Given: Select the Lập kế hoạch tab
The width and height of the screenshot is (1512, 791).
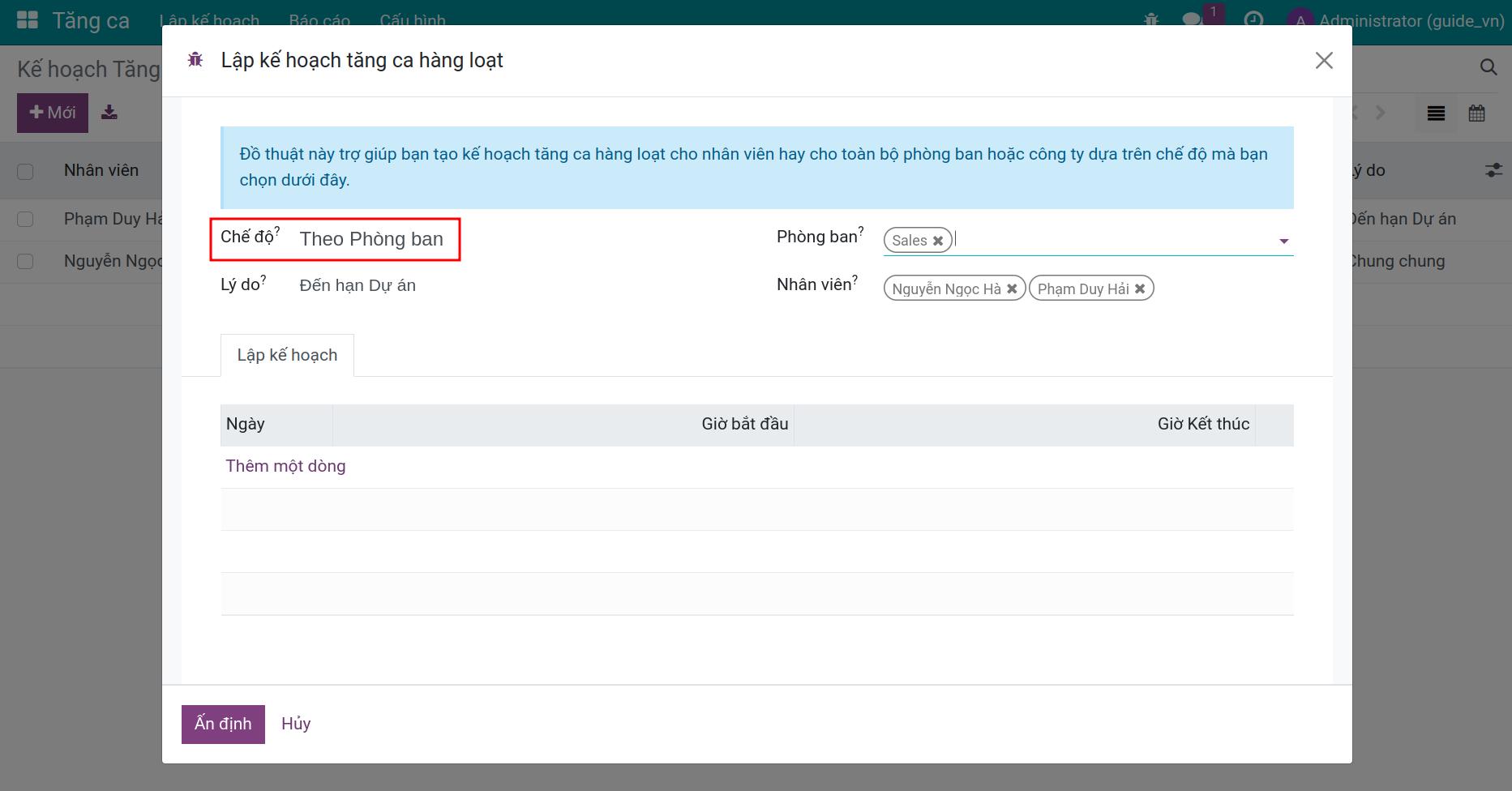Looking at the screenshot, I should click(x=287, y=355).
